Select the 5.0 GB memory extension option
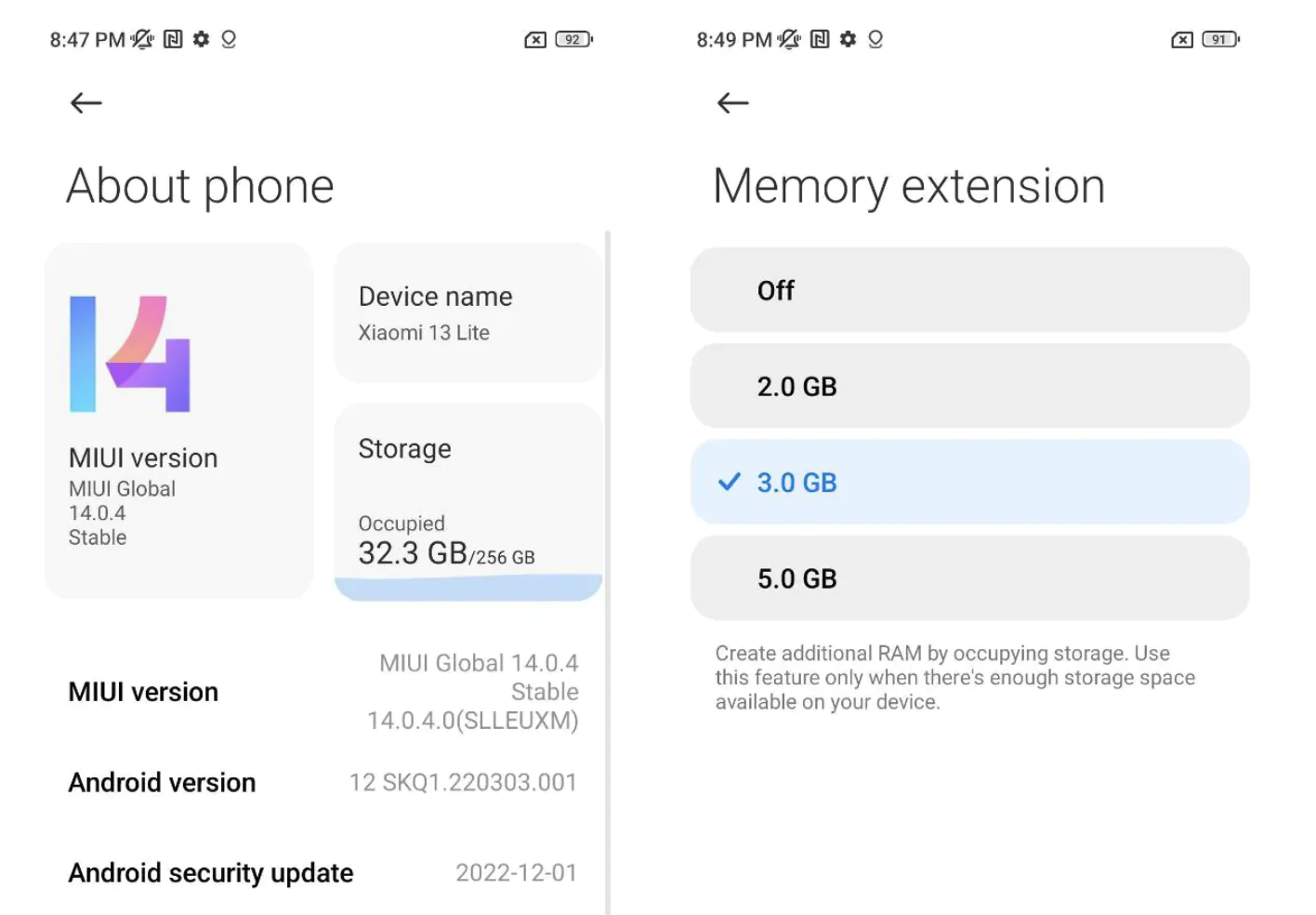 969,577
